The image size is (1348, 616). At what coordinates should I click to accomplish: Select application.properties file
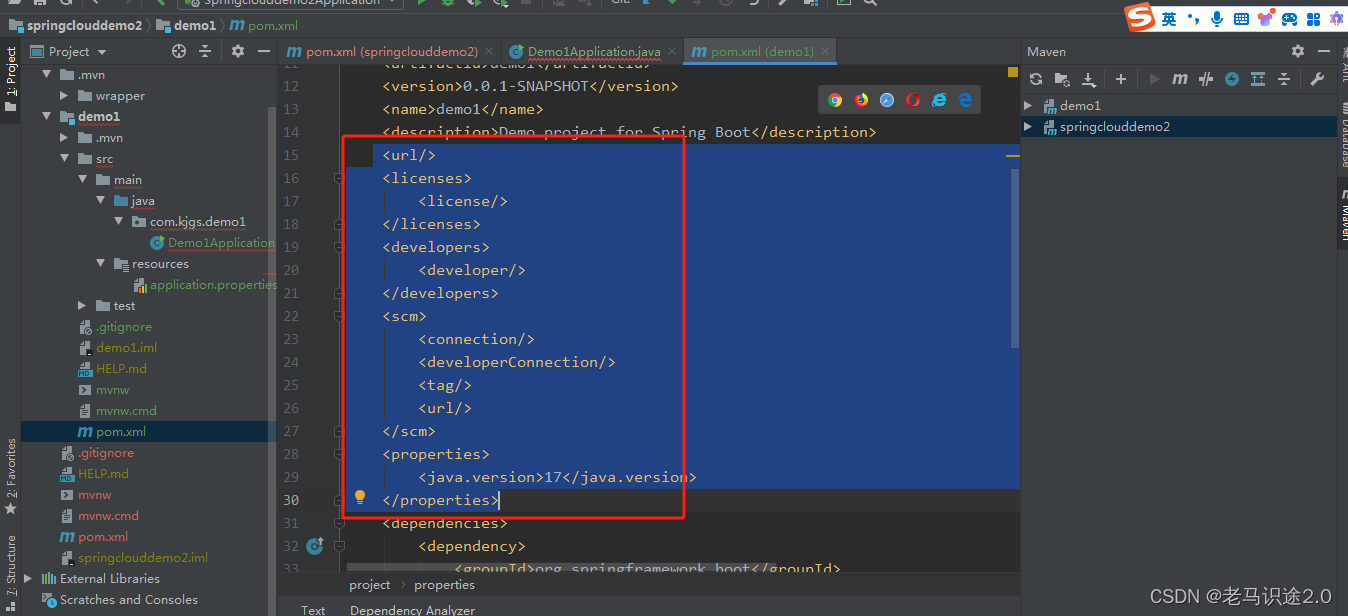tap(205, 284)
